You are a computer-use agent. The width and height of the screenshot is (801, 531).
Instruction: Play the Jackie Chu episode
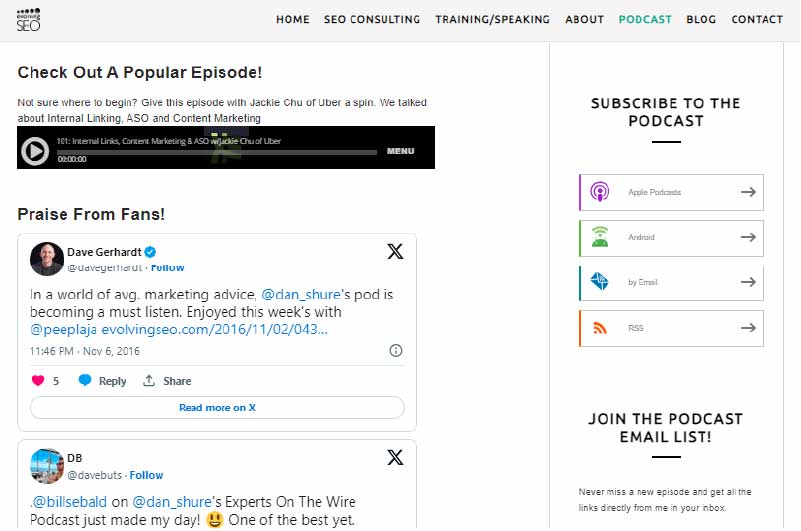click(x=35, y=151)
